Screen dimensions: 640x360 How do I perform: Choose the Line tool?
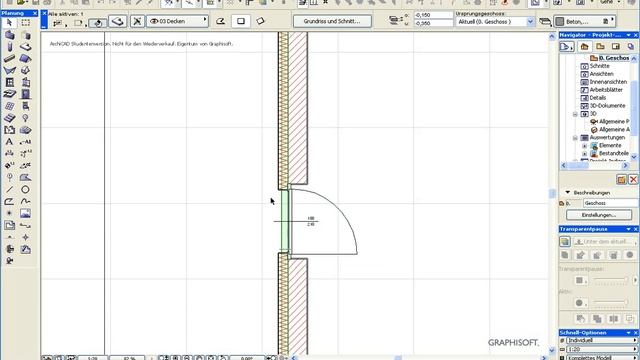9,190
